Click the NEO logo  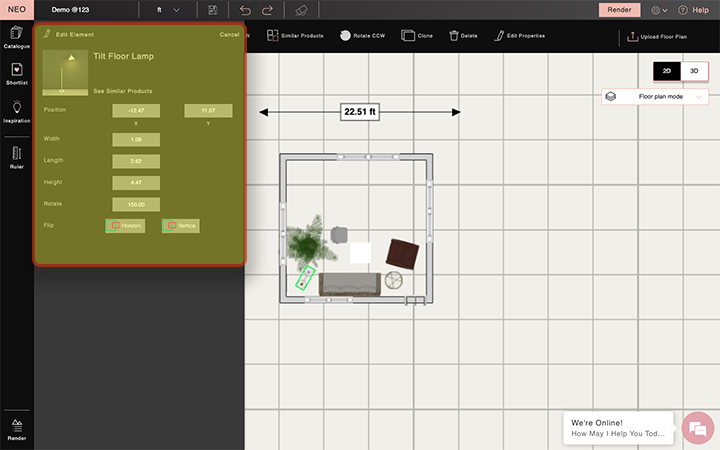(17, 10)
